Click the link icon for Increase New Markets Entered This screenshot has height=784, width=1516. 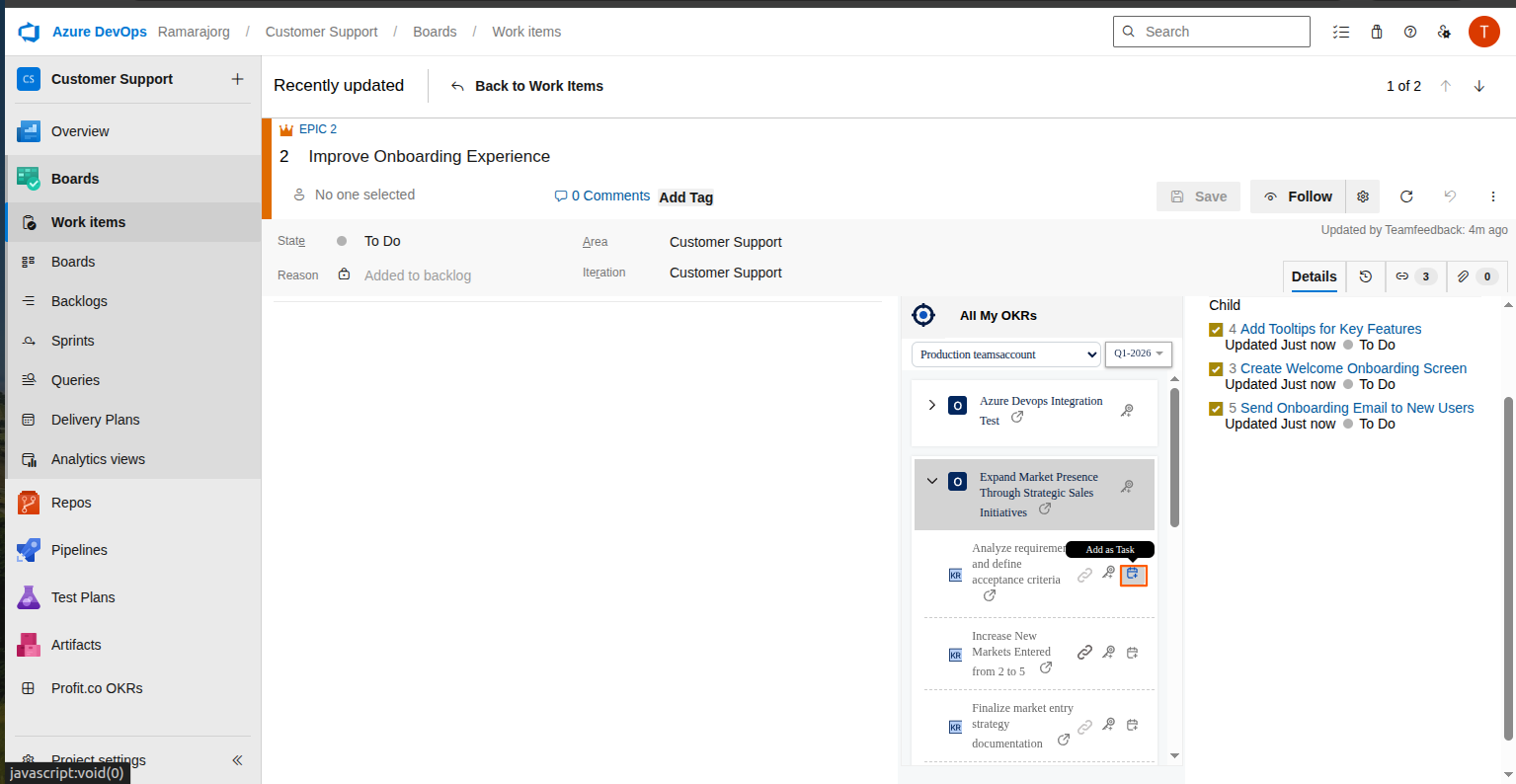point(1084,653)
